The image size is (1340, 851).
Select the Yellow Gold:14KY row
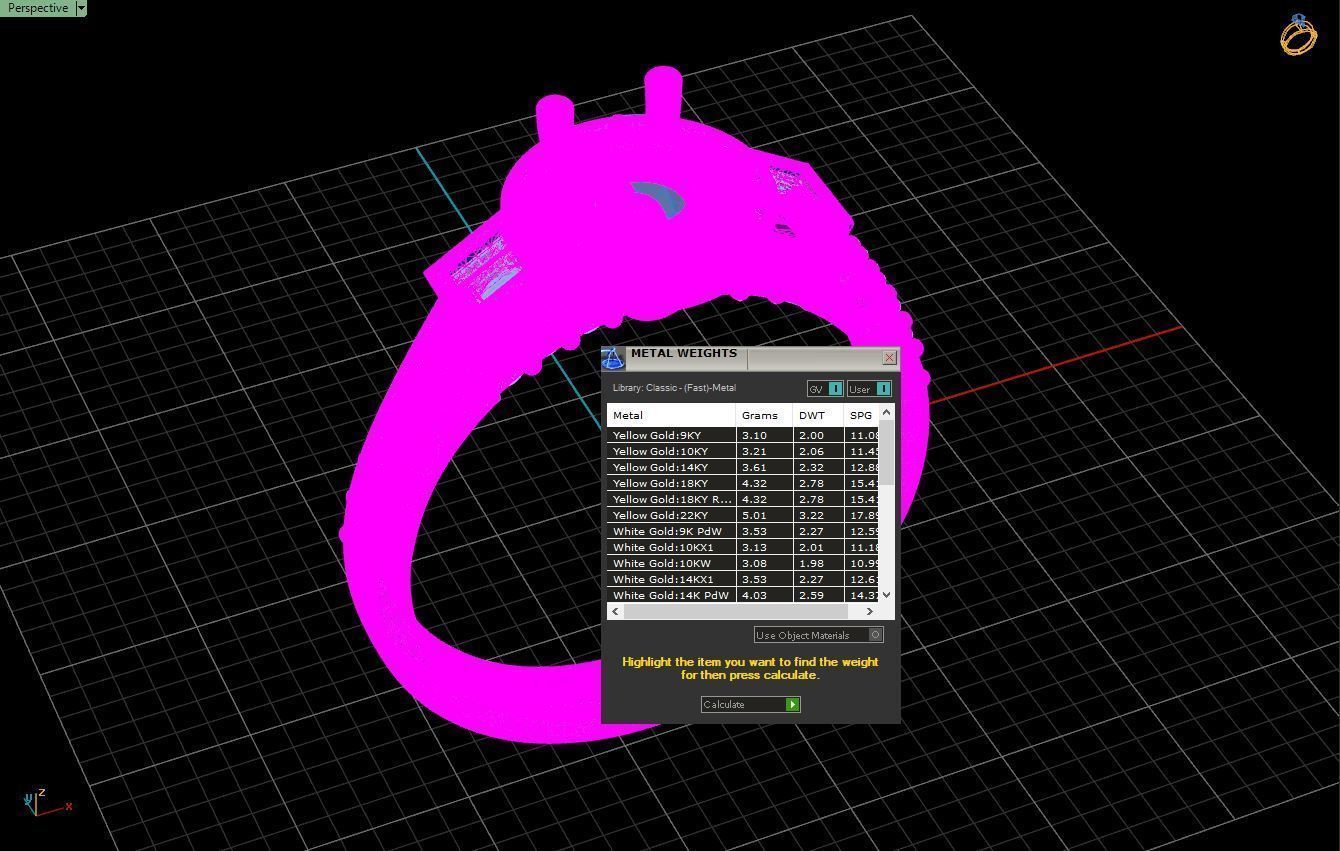743,467
